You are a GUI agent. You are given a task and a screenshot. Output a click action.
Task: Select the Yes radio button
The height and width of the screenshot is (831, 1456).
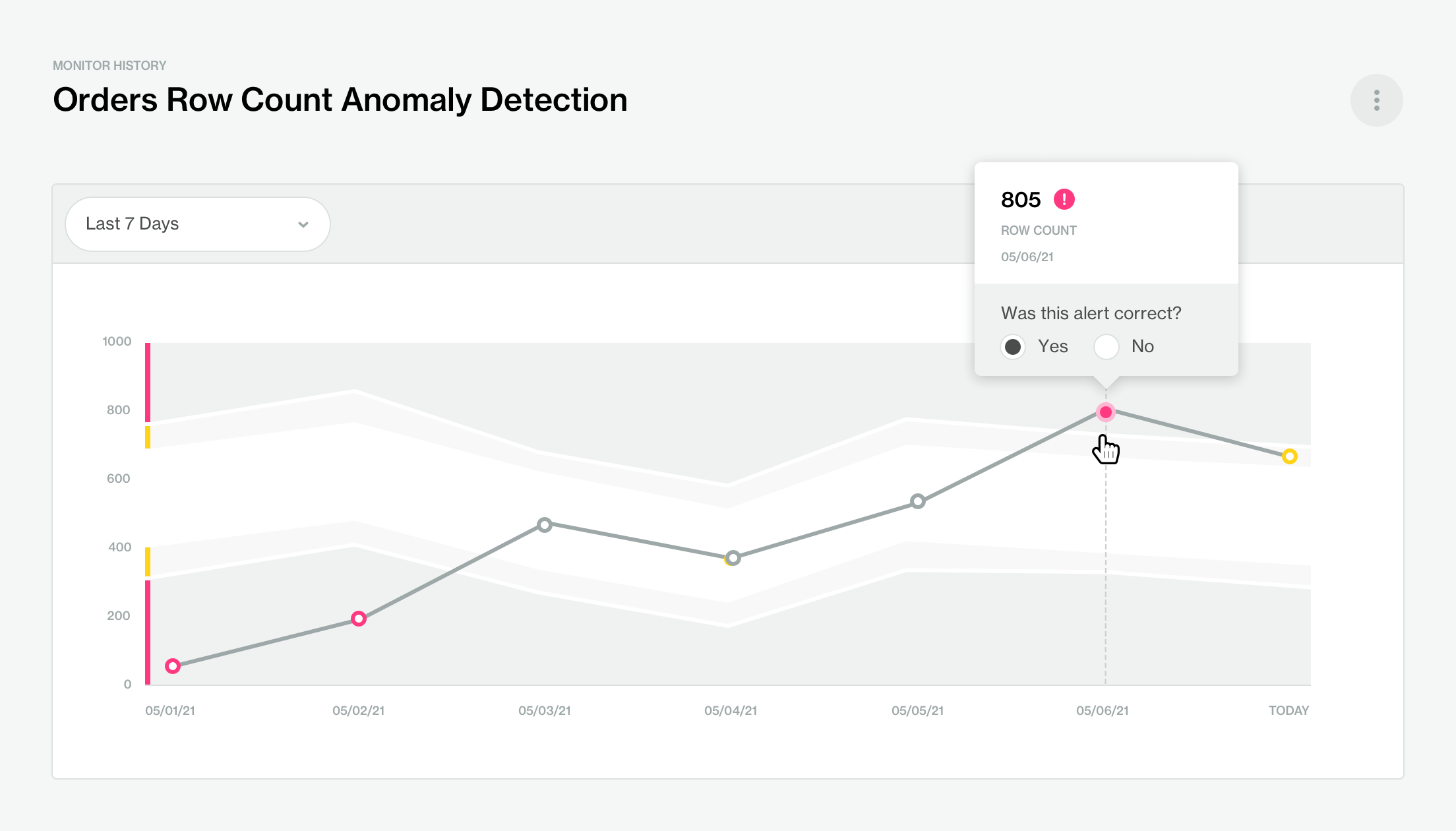[1013, 347]
